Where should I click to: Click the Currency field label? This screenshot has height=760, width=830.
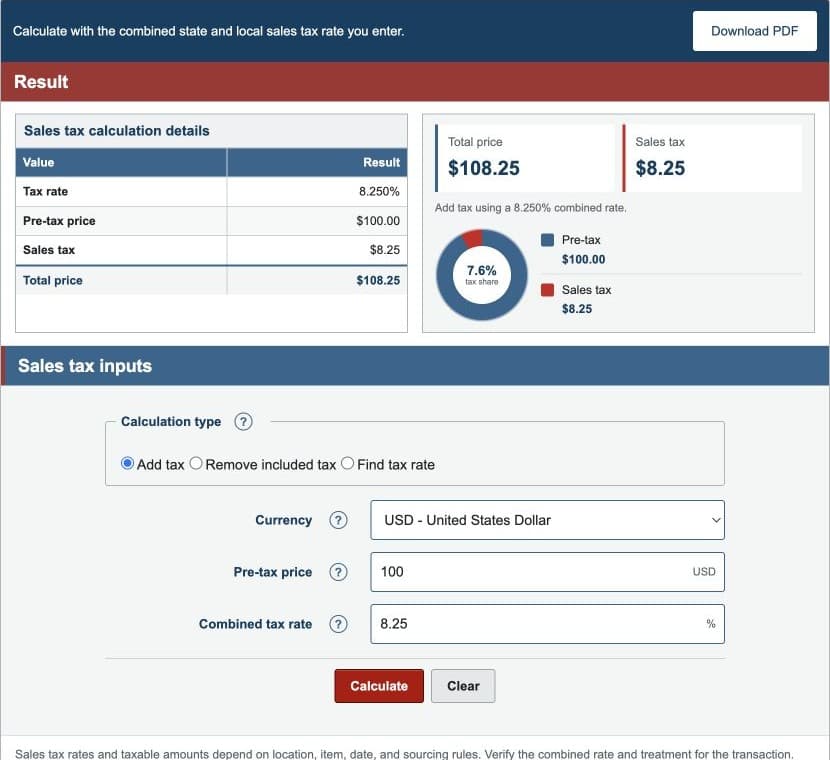(x=284, y=520)
